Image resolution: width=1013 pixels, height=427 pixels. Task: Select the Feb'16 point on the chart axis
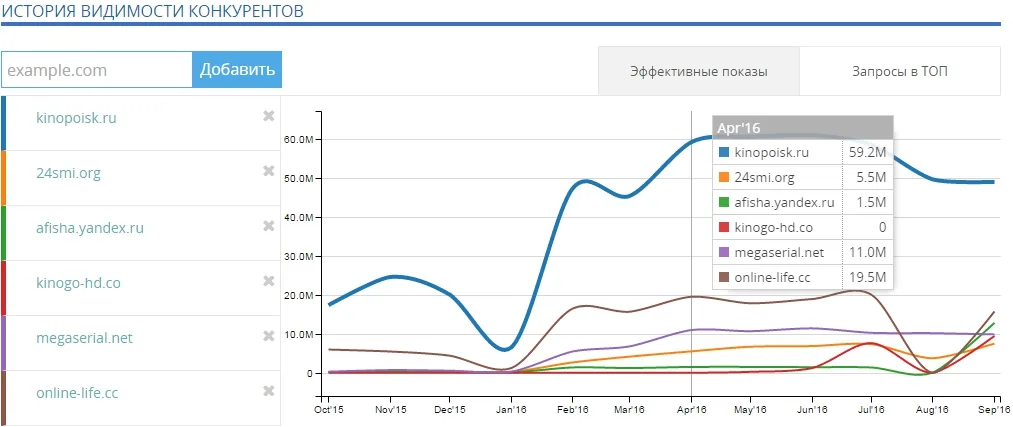(x=569, y=410)
